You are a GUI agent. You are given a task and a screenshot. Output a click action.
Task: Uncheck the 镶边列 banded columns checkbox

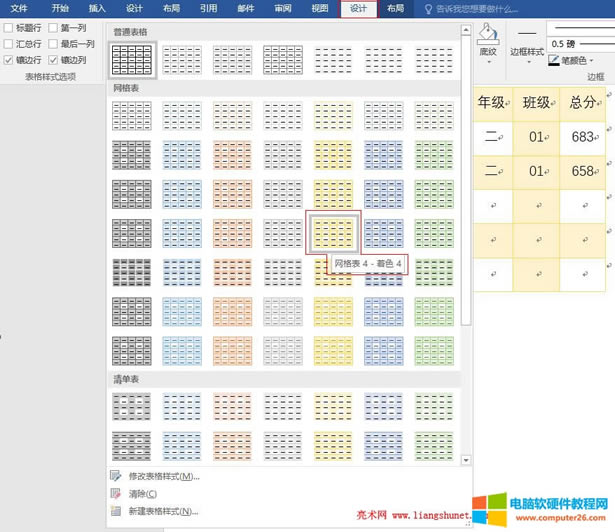pyautogui.click(x=53, y=60)
